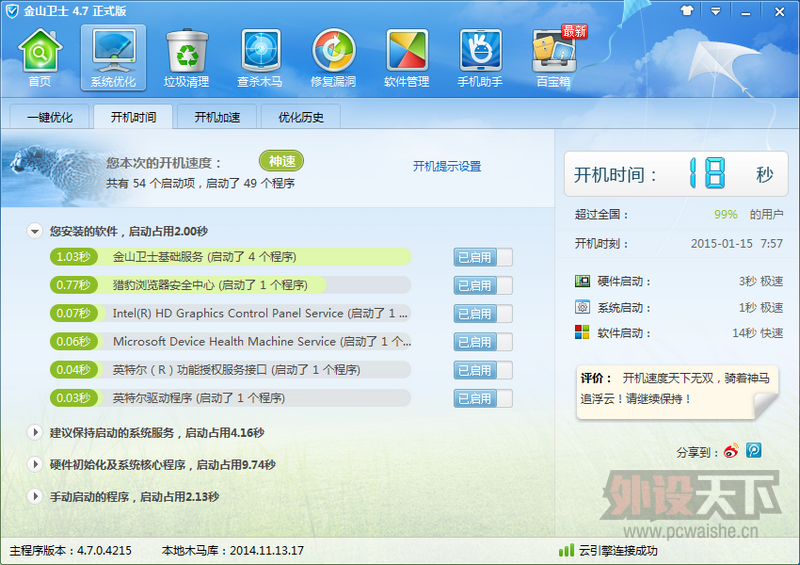Click 1秒 极速 system startup value

tap(761, 307)
